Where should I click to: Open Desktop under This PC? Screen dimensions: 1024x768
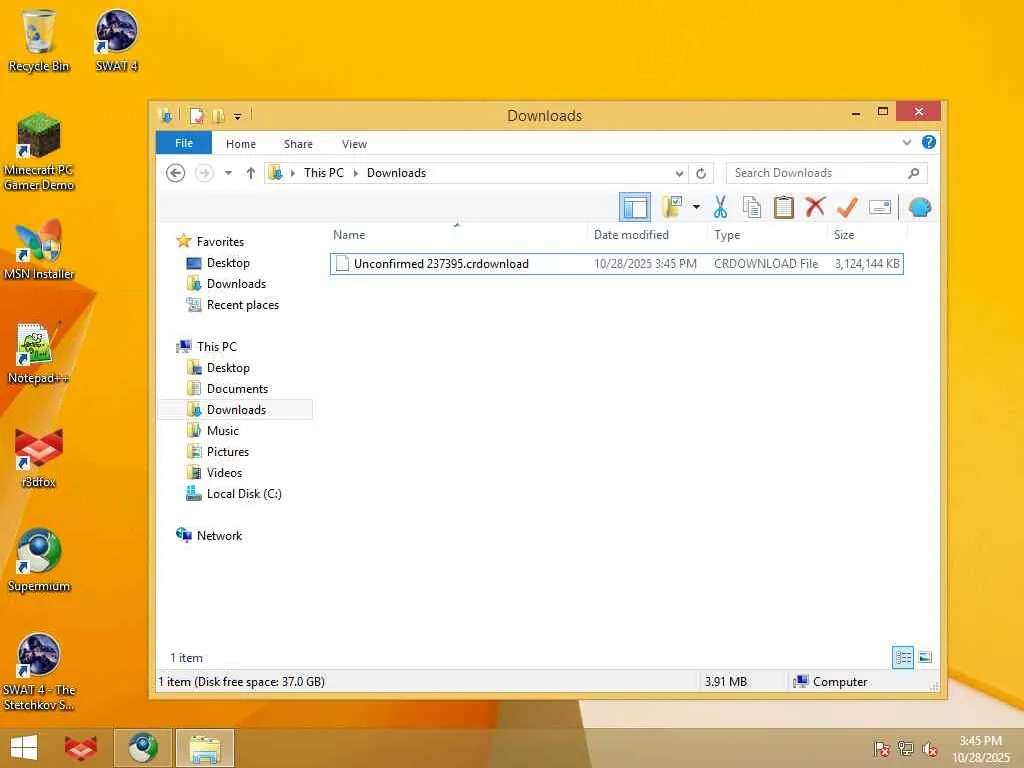[x=228, y=368]
